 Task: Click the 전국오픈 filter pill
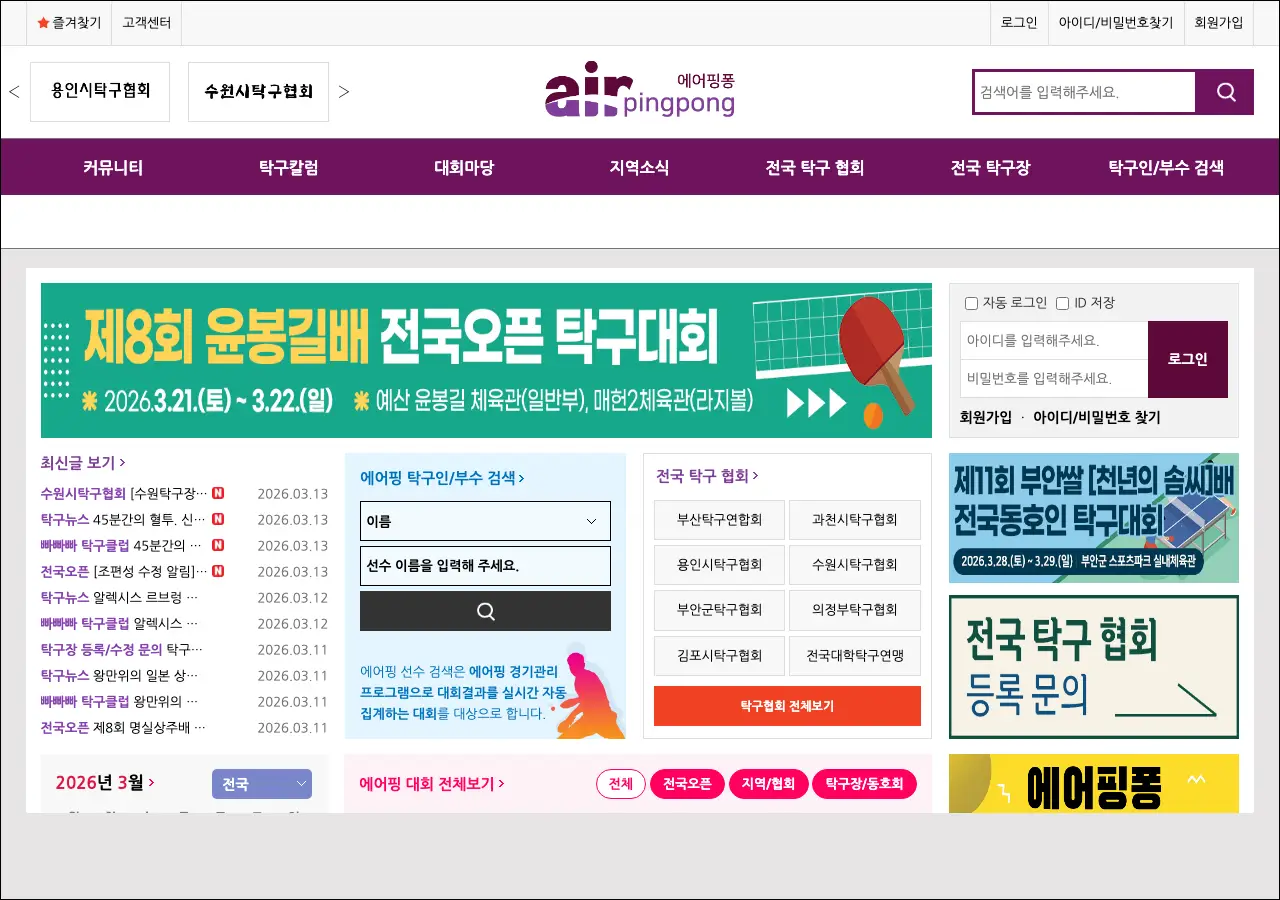(x=687, y=784)
